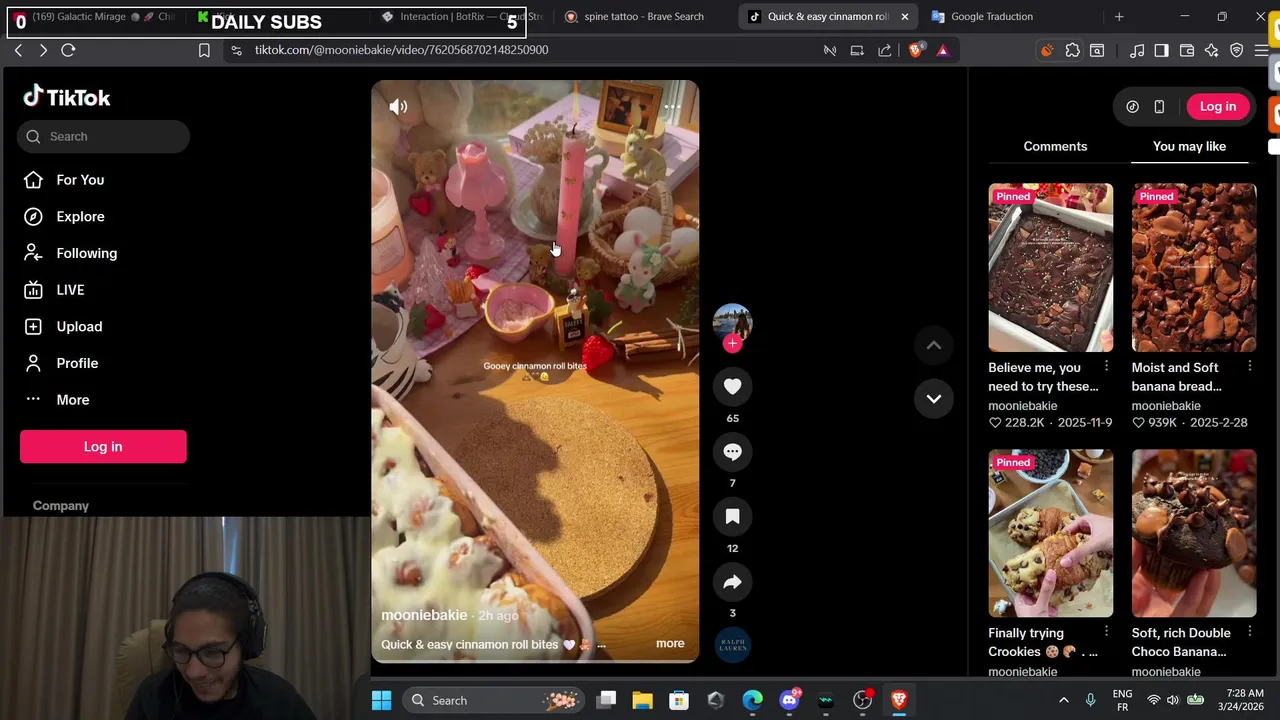
Task: Open Upload in the sidebar
Action: [x=79, y=326]
